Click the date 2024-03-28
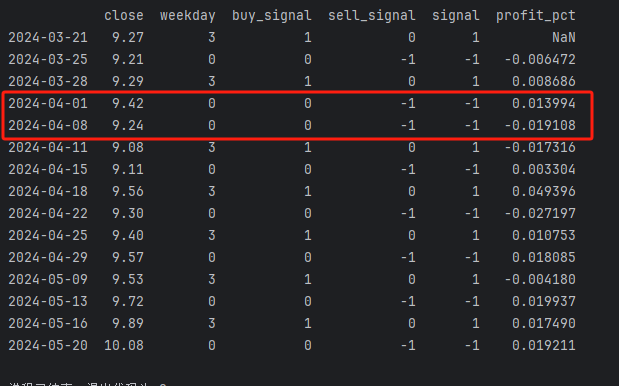 [x=48, y=81]
